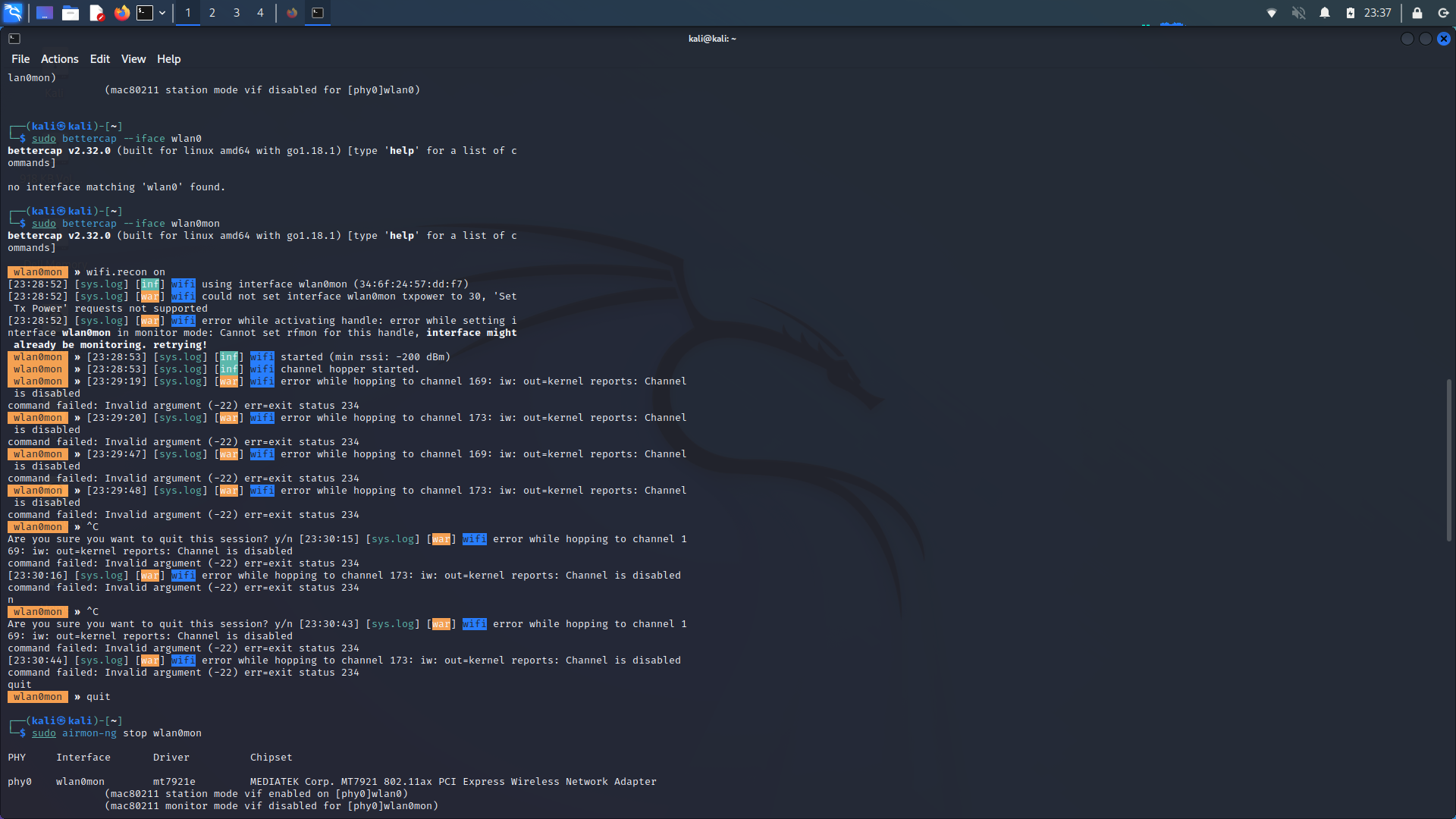Expand the terminal launcher dropdown arrow
The height and width of the screenshot is (819, 1456).
click(162, 13)
